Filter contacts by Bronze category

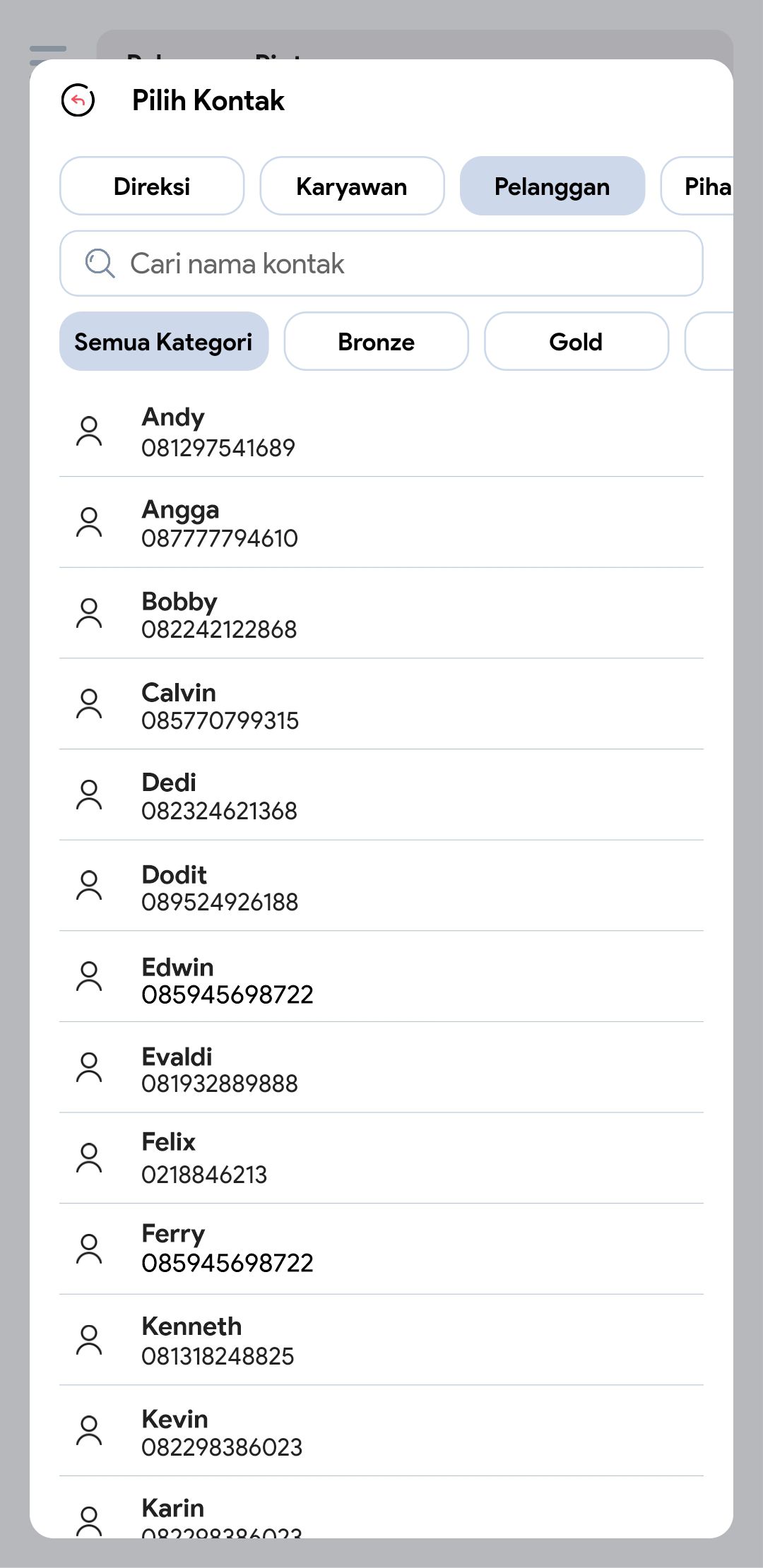tap(376, 342)
